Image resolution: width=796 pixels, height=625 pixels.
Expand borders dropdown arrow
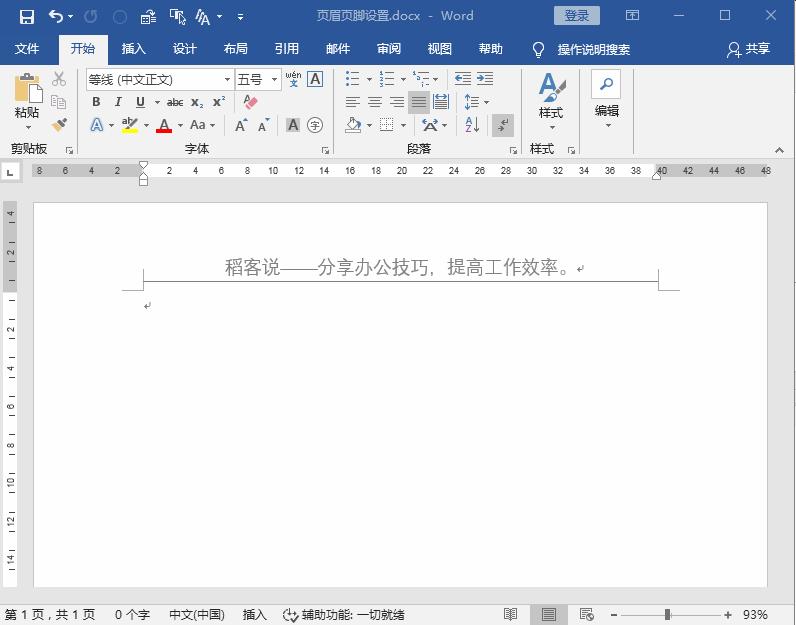(x=403, y=125)
